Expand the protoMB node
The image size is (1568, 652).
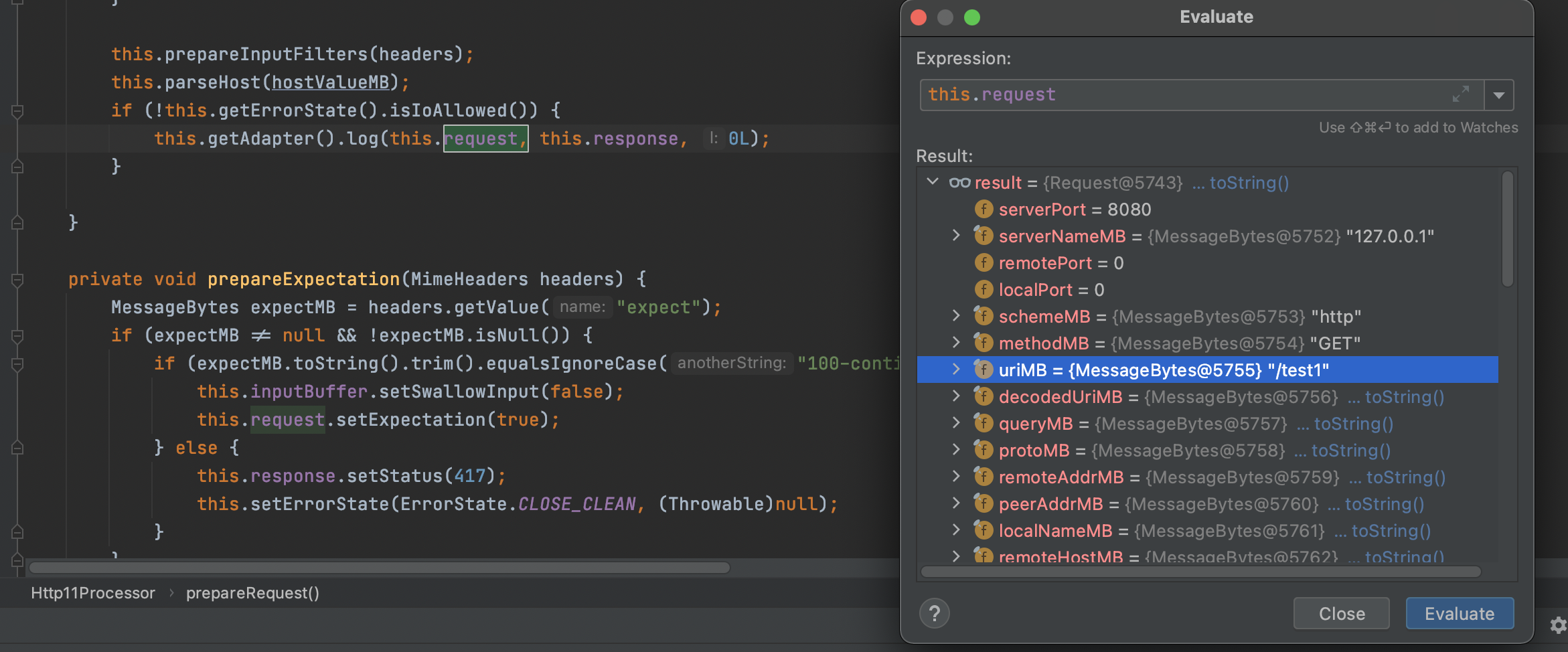956,450
